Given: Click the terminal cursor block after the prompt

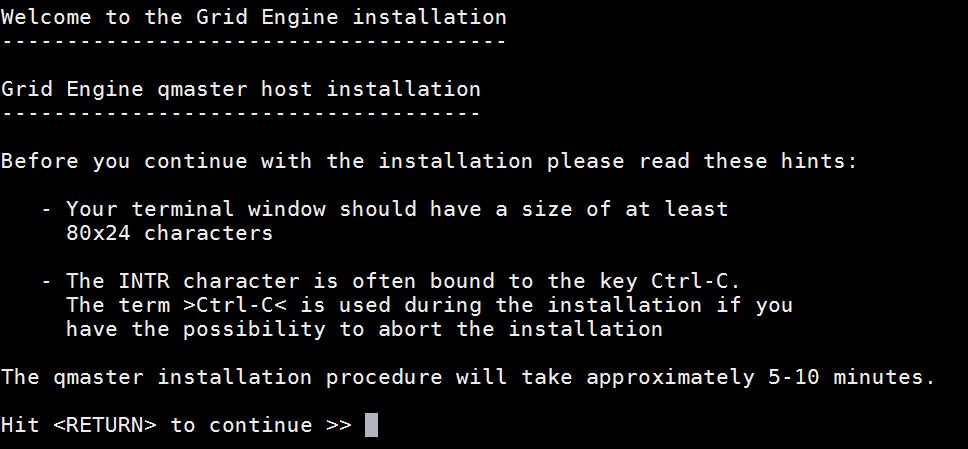Looking at the screenshot, I should [x=371, y=425].
